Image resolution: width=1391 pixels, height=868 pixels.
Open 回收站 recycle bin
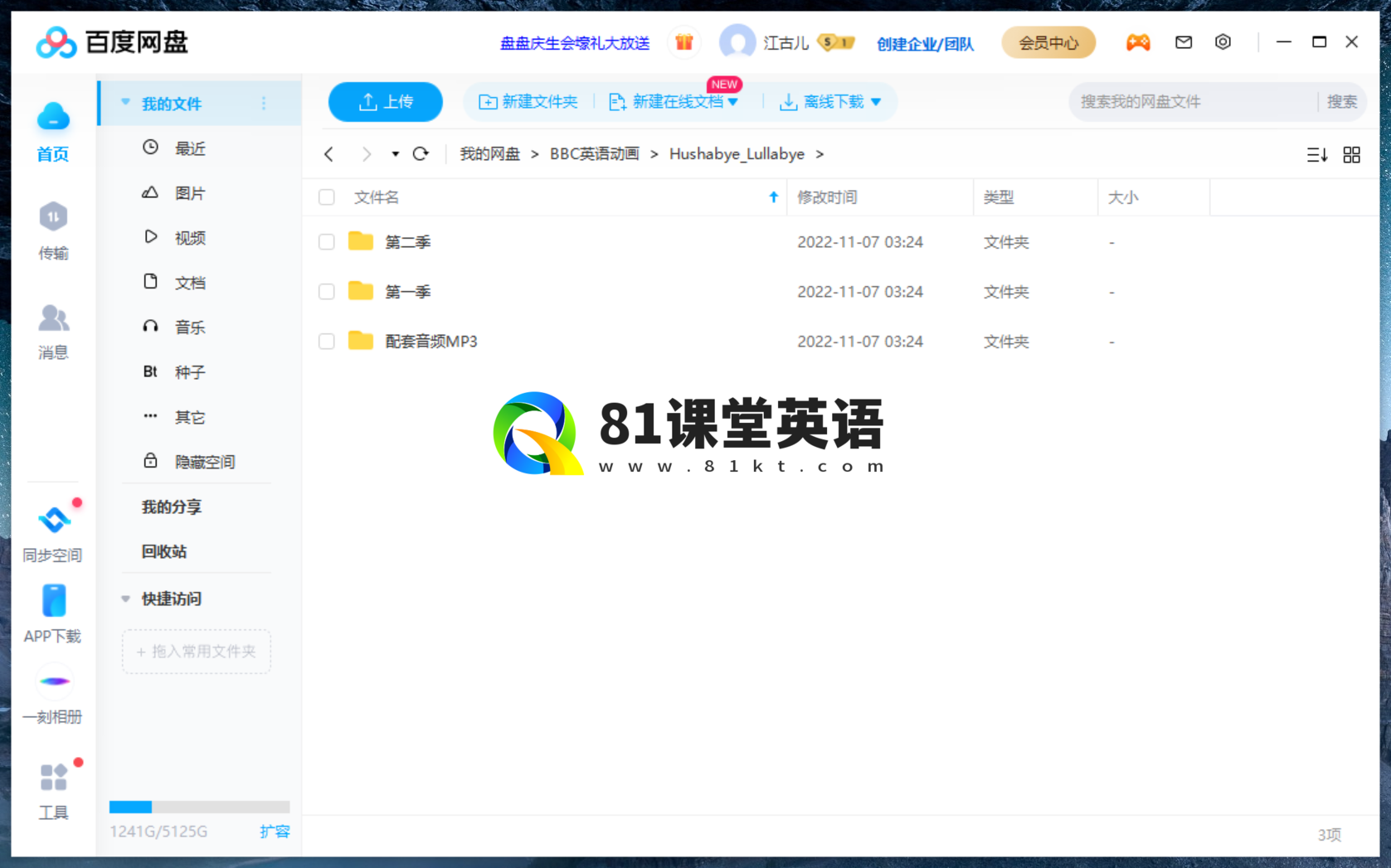click(x=164, y=551)
